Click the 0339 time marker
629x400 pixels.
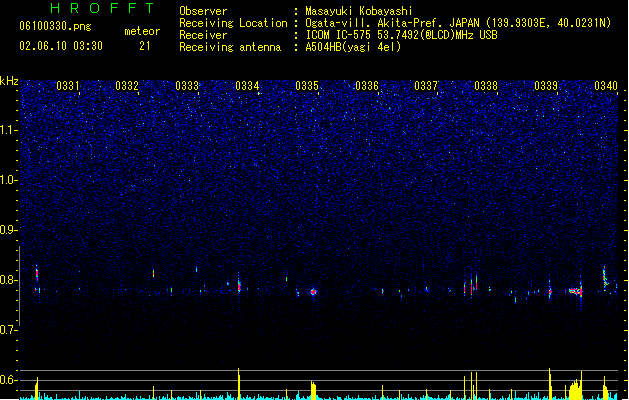[x=546, y=86]
